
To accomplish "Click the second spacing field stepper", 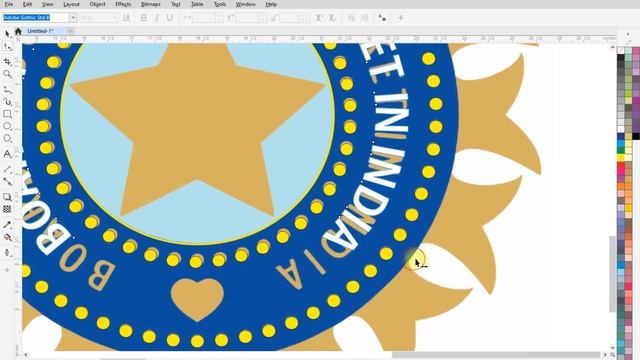I will 263,18.
